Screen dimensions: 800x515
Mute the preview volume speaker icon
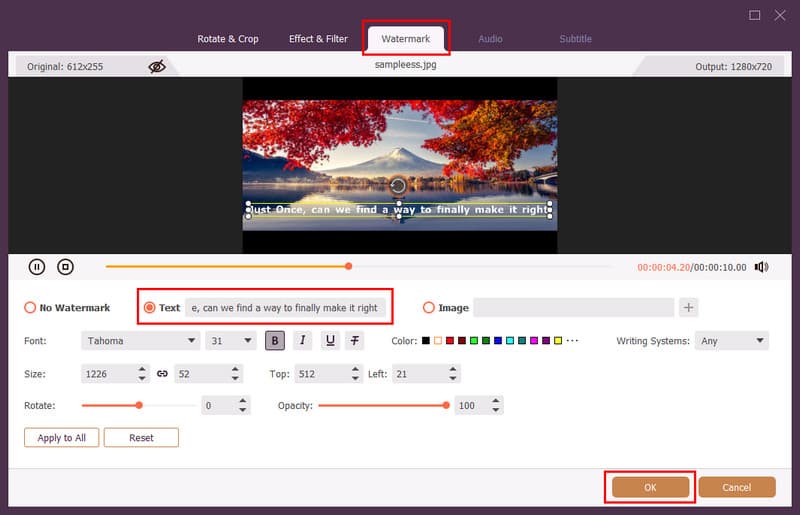click(x=761, y=267)
